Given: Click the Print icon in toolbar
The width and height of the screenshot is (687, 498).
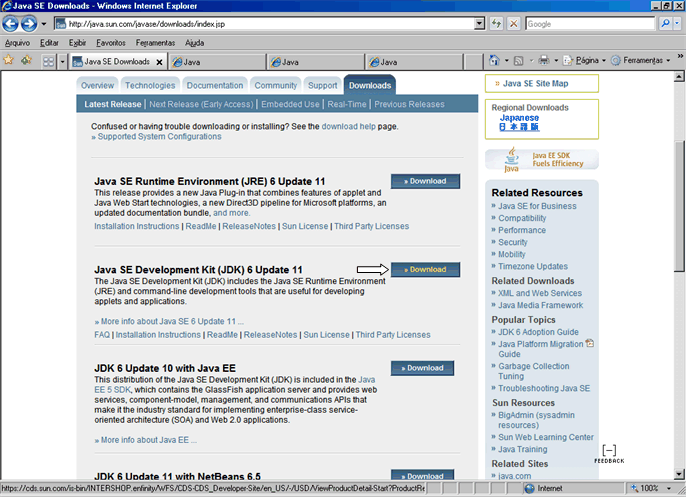Looking at the screenshot, I should [544, 60].
